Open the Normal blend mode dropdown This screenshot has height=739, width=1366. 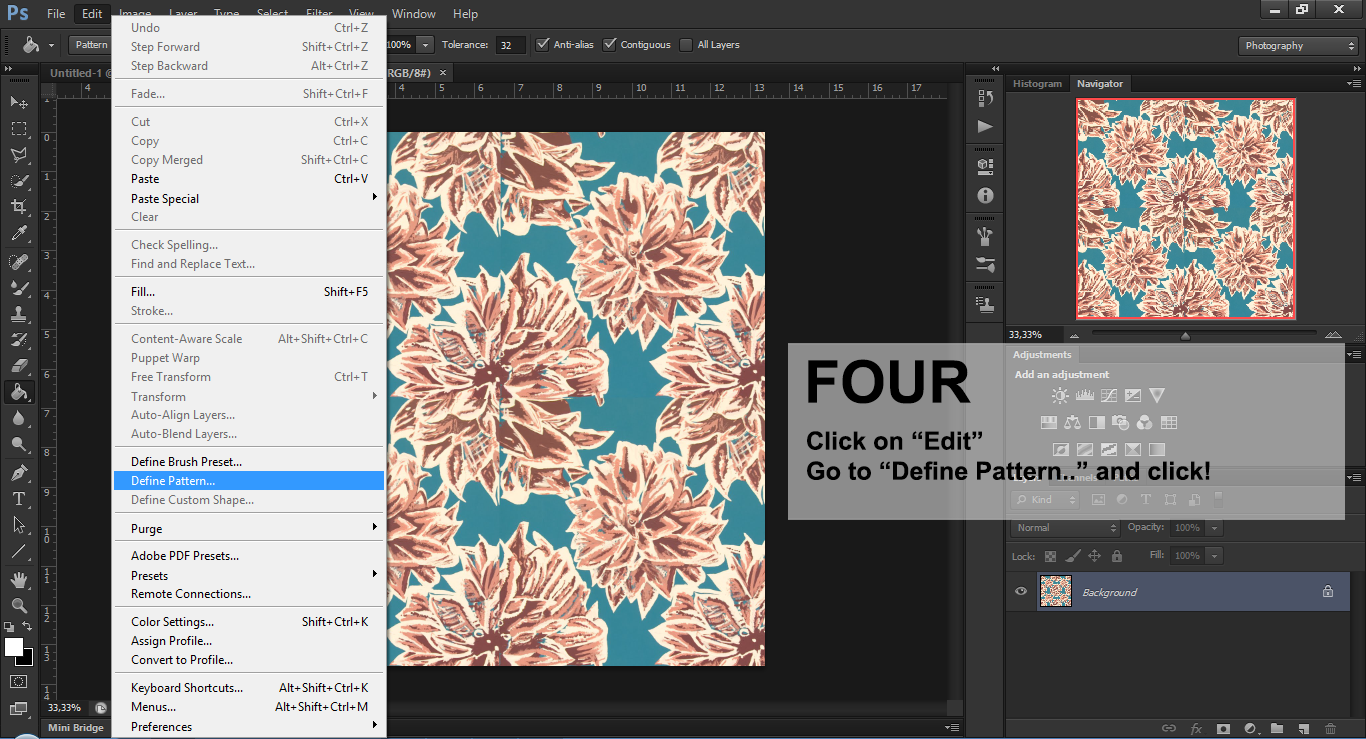pos(1066,527)
